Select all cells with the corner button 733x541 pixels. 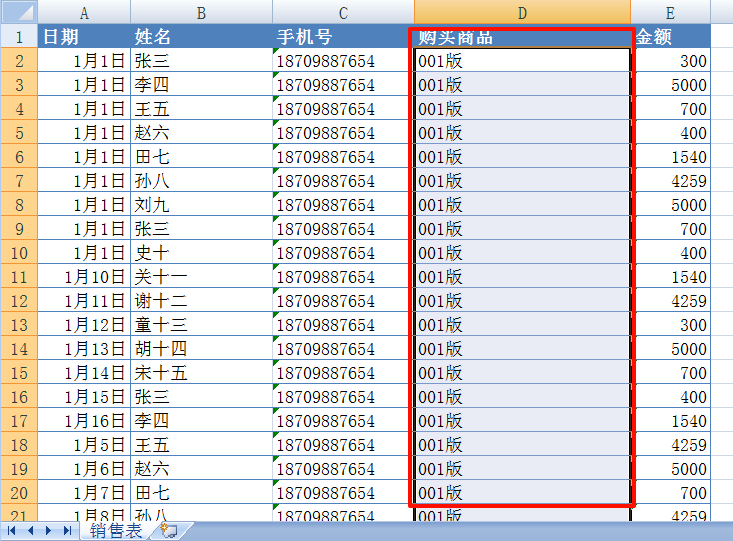[19, 12]
